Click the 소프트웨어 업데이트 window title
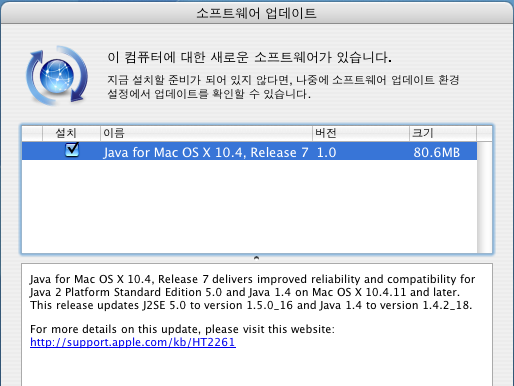This screenshot has height=386, width=514. pos(256,13)
